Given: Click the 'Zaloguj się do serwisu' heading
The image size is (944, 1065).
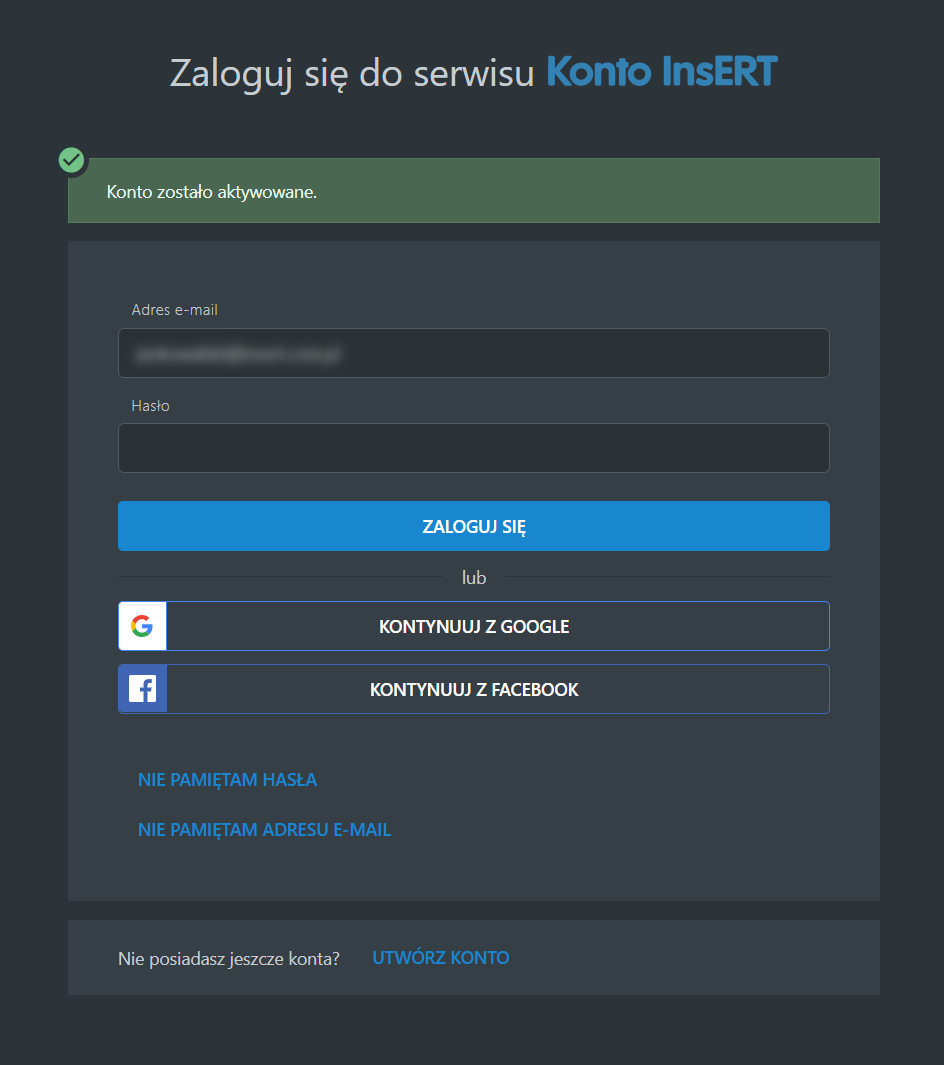Looking at the screenshot, I should (352, 73).
